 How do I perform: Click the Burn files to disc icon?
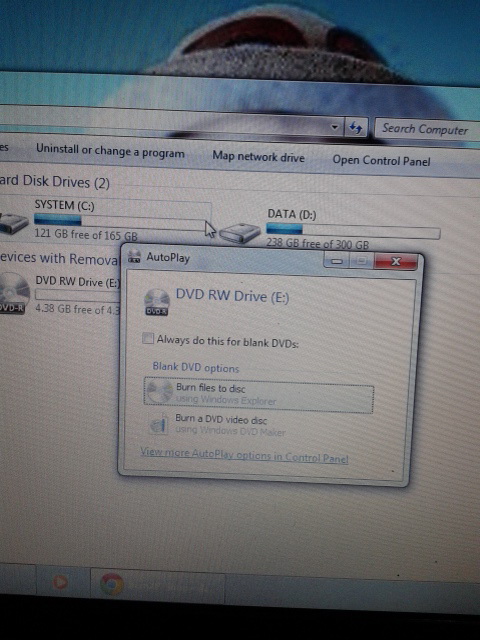click(160, 392)
